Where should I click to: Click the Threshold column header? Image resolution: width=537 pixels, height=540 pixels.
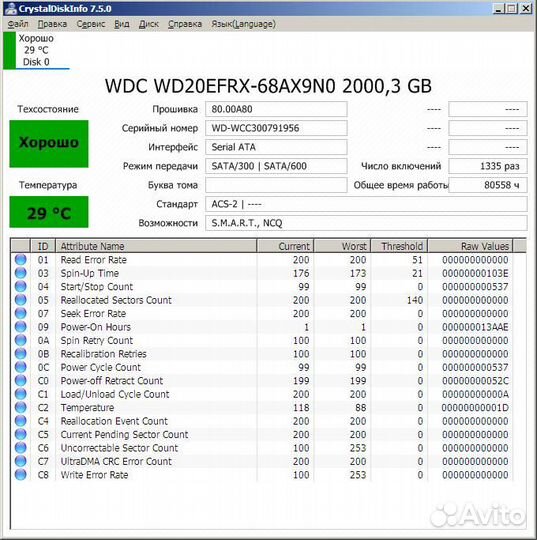[x=399, y=246]
